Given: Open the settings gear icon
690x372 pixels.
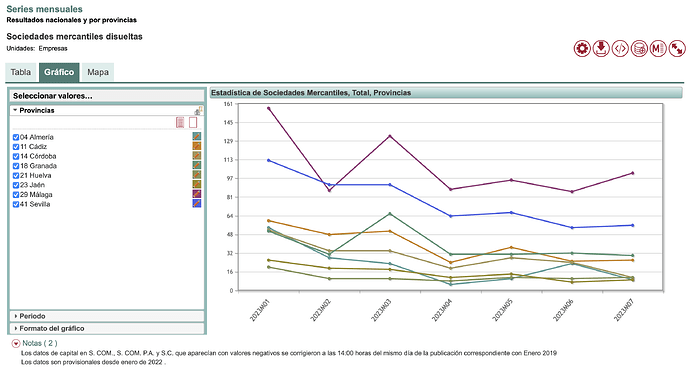Looking at the screenshot, I should [x=582, y=48].
